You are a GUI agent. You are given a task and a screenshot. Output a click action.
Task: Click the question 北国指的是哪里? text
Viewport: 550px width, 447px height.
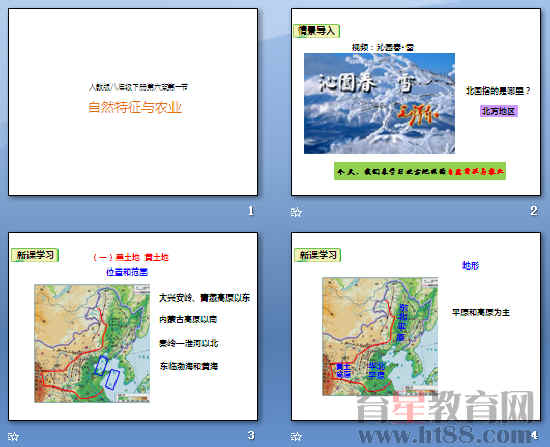pyautogui.click(x=498, y=91)
